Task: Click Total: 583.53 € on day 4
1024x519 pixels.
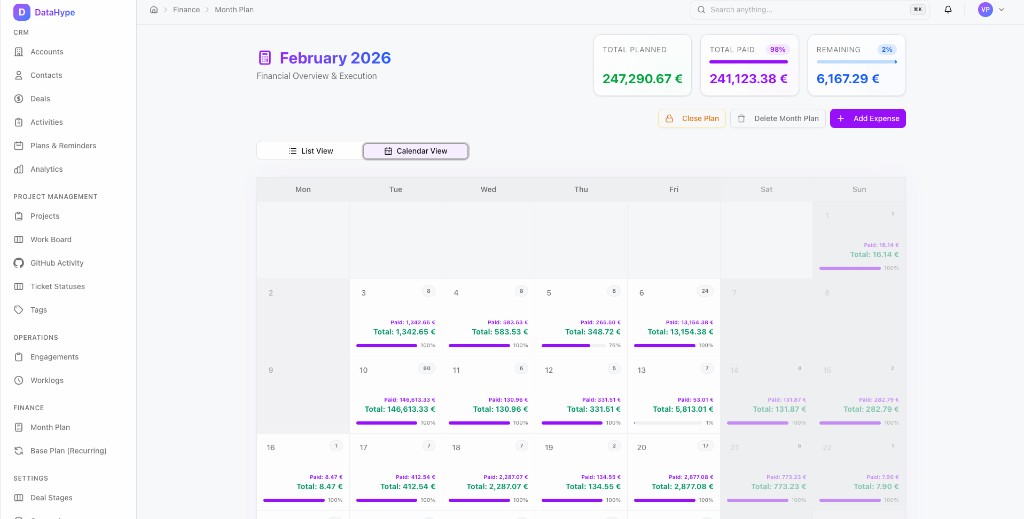Action: point(500,332)
